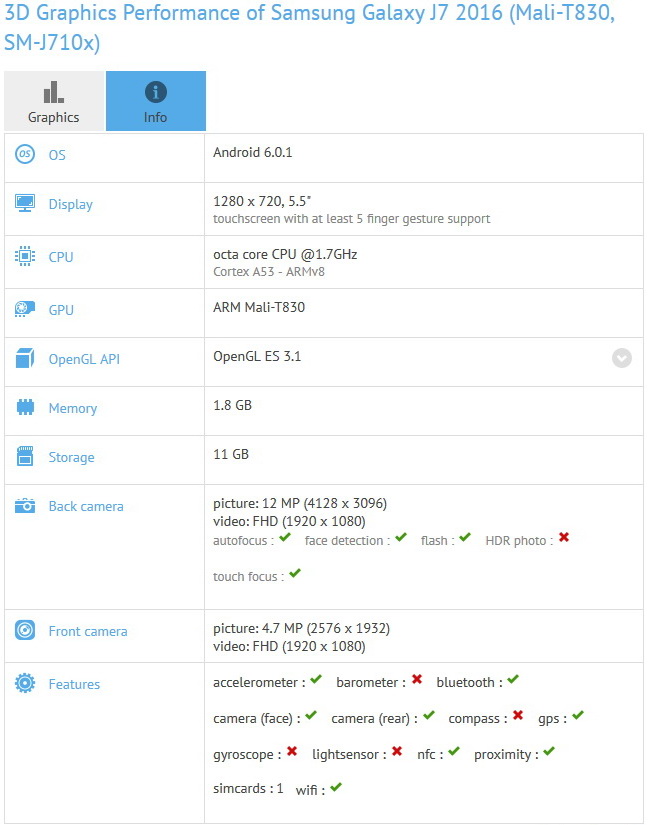Image resolution: width=648 pixels, height=825 pixels.
Task: Click the CPU label
Action: [61, 257]
